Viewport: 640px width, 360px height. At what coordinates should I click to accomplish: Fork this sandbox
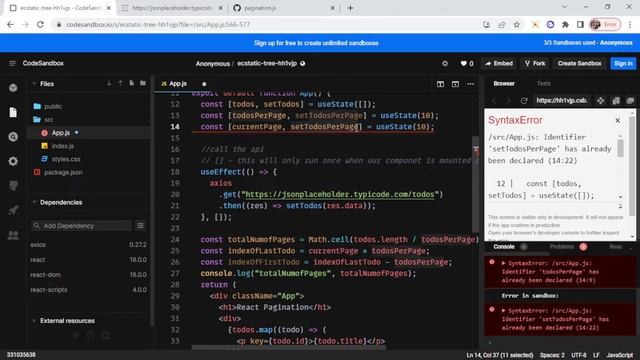click(x=535, y=64)
